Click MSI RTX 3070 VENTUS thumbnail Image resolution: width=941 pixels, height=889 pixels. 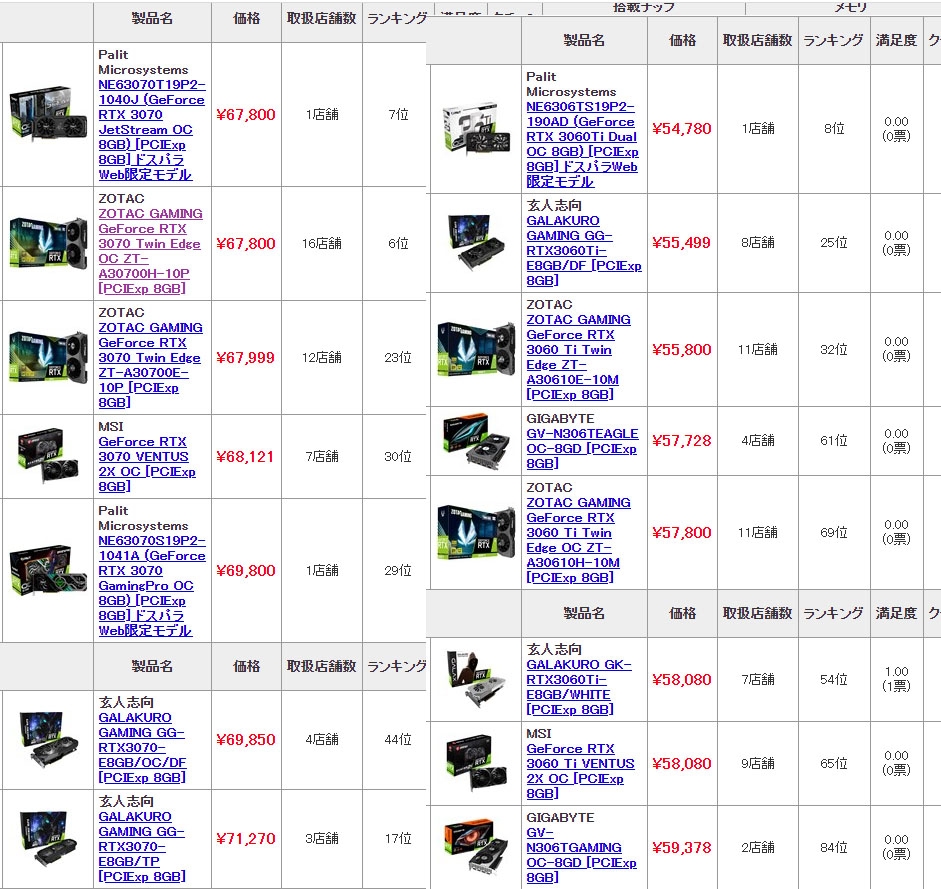click(x=48, y=456)
